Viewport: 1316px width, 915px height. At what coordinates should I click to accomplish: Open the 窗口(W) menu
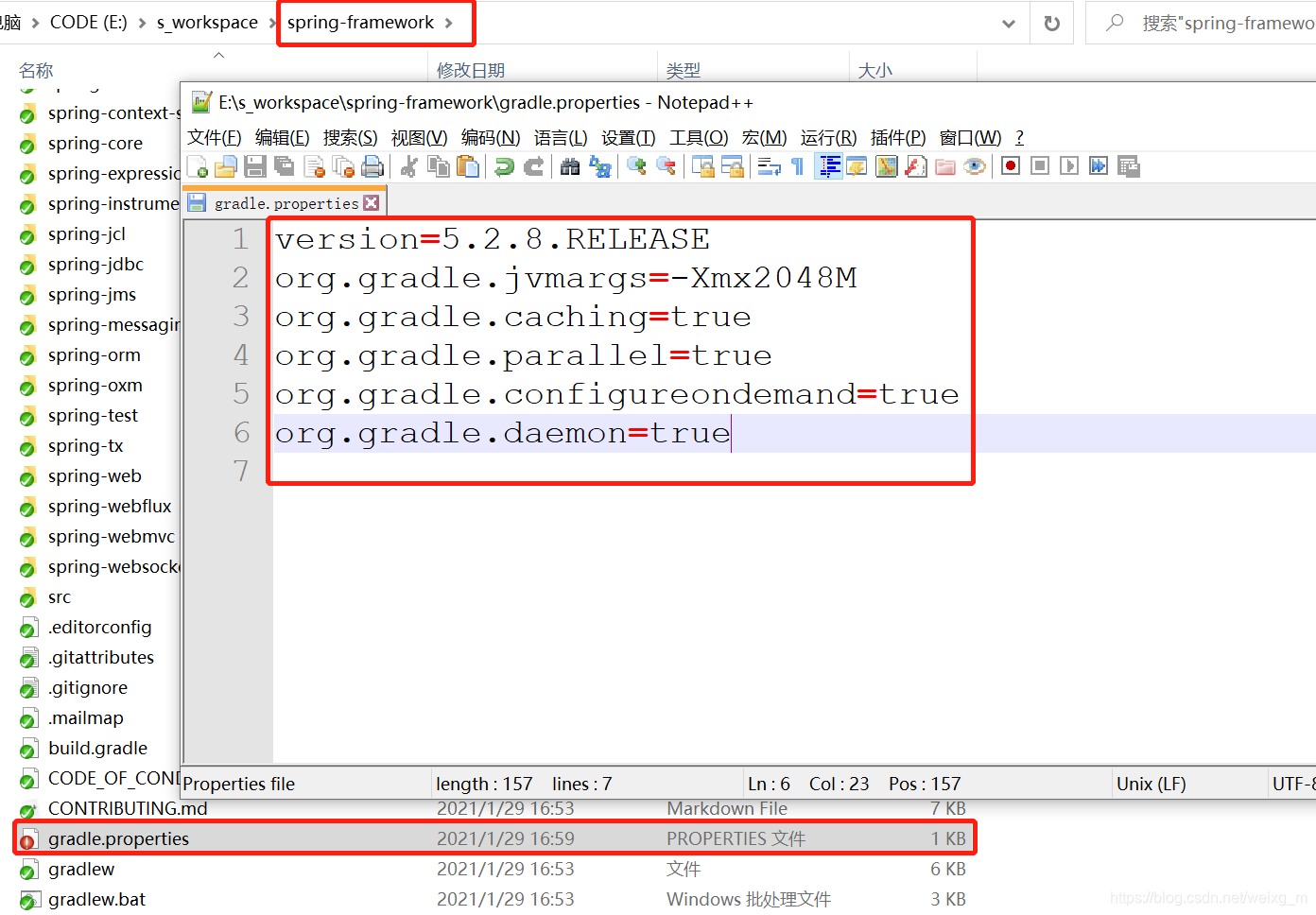point(971,138)
